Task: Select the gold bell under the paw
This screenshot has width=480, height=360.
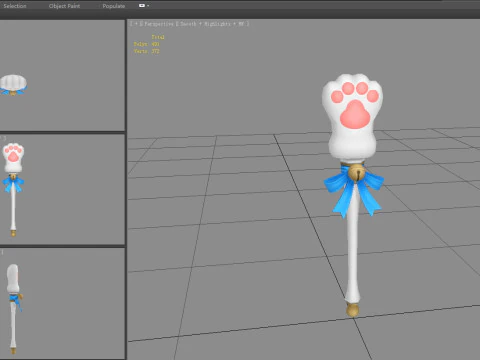Action: pos(357,173)
